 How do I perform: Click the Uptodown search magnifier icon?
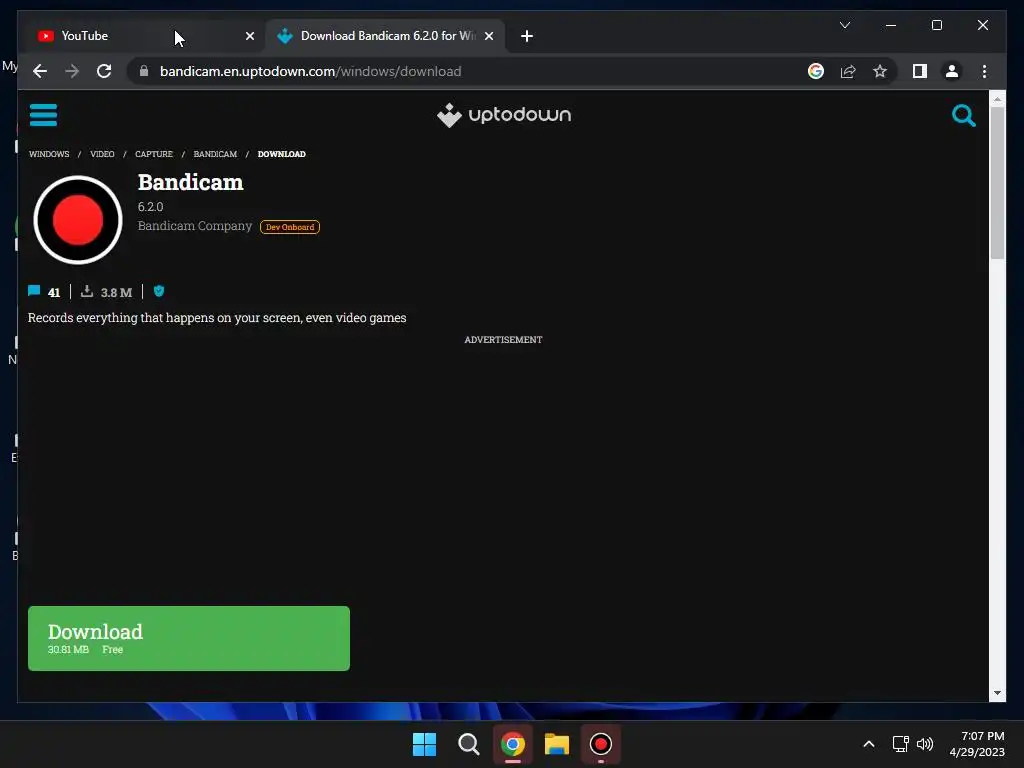click(963, 116)
